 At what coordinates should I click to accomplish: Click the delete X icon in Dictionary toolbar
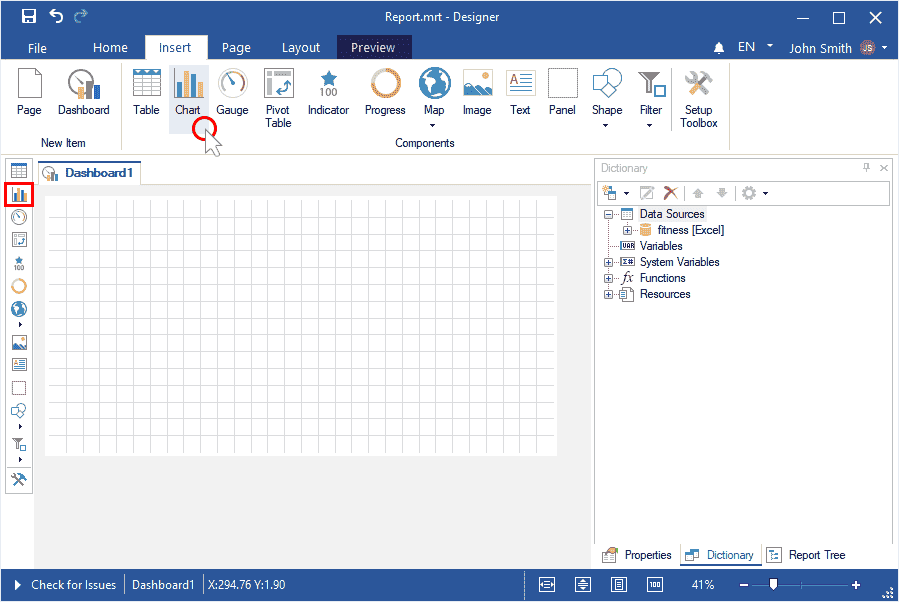[x=670, y=193]
